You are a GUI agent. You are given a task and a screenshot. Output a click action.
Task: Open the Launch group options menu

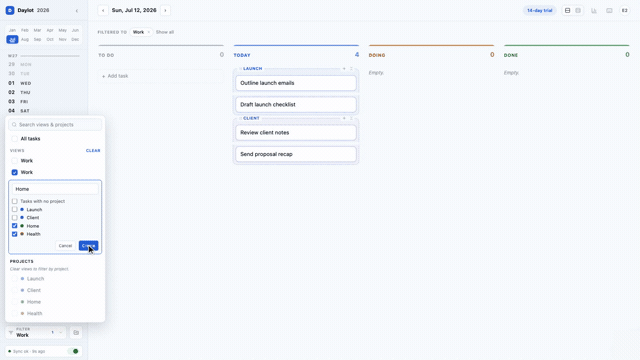click(x=351, y=69)
